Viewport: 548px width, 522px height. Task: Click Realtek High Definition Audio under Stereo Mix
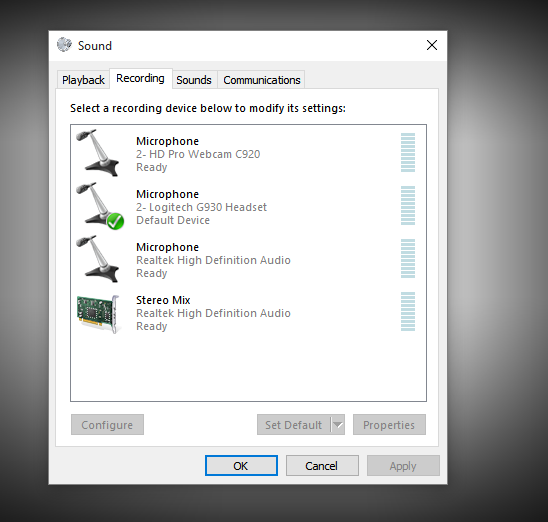(213, 313)
